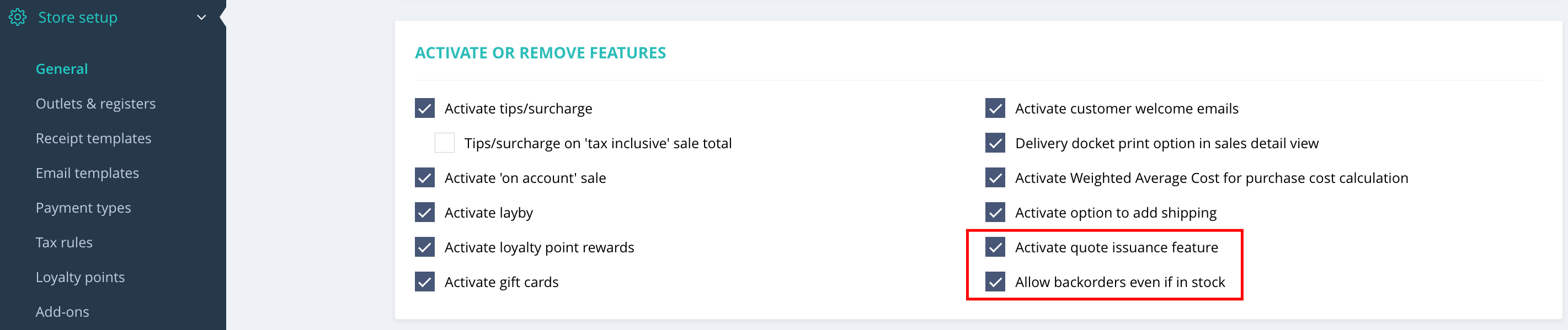1568x330 pixels.
Task: Uncheck Activate gift cards
Action: pyautogui.click(x=425, y=282)
